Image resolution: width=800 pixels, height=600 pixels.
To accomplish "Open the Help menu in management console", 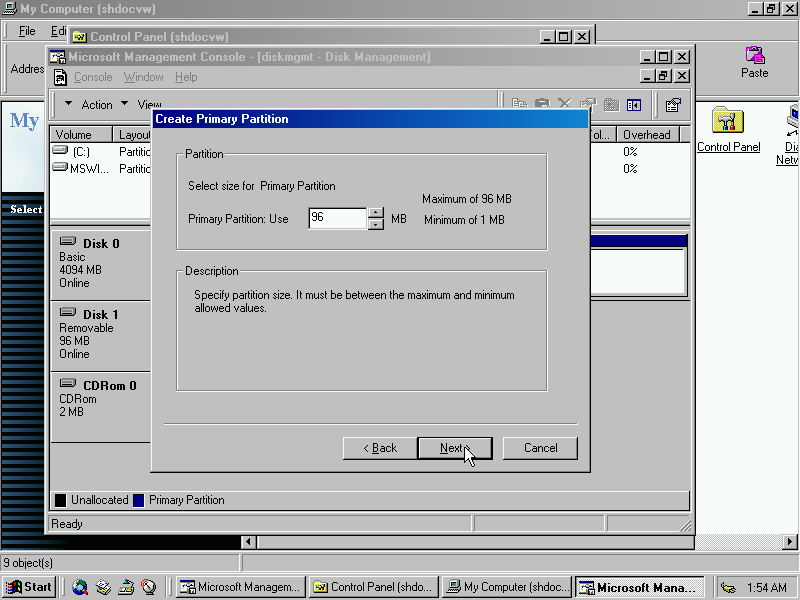I will [186, 77].
